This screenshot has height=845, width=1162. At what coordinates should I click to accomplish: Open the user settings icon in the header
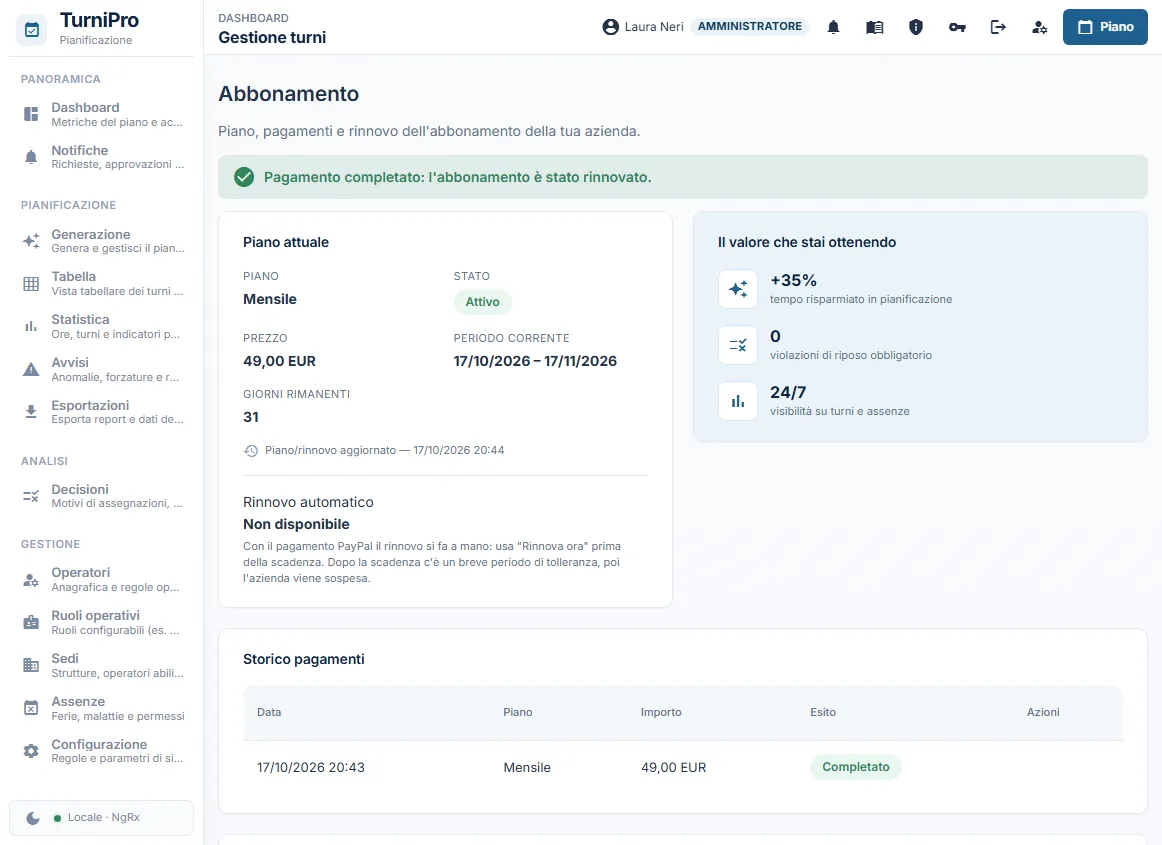click(1039, 27)
